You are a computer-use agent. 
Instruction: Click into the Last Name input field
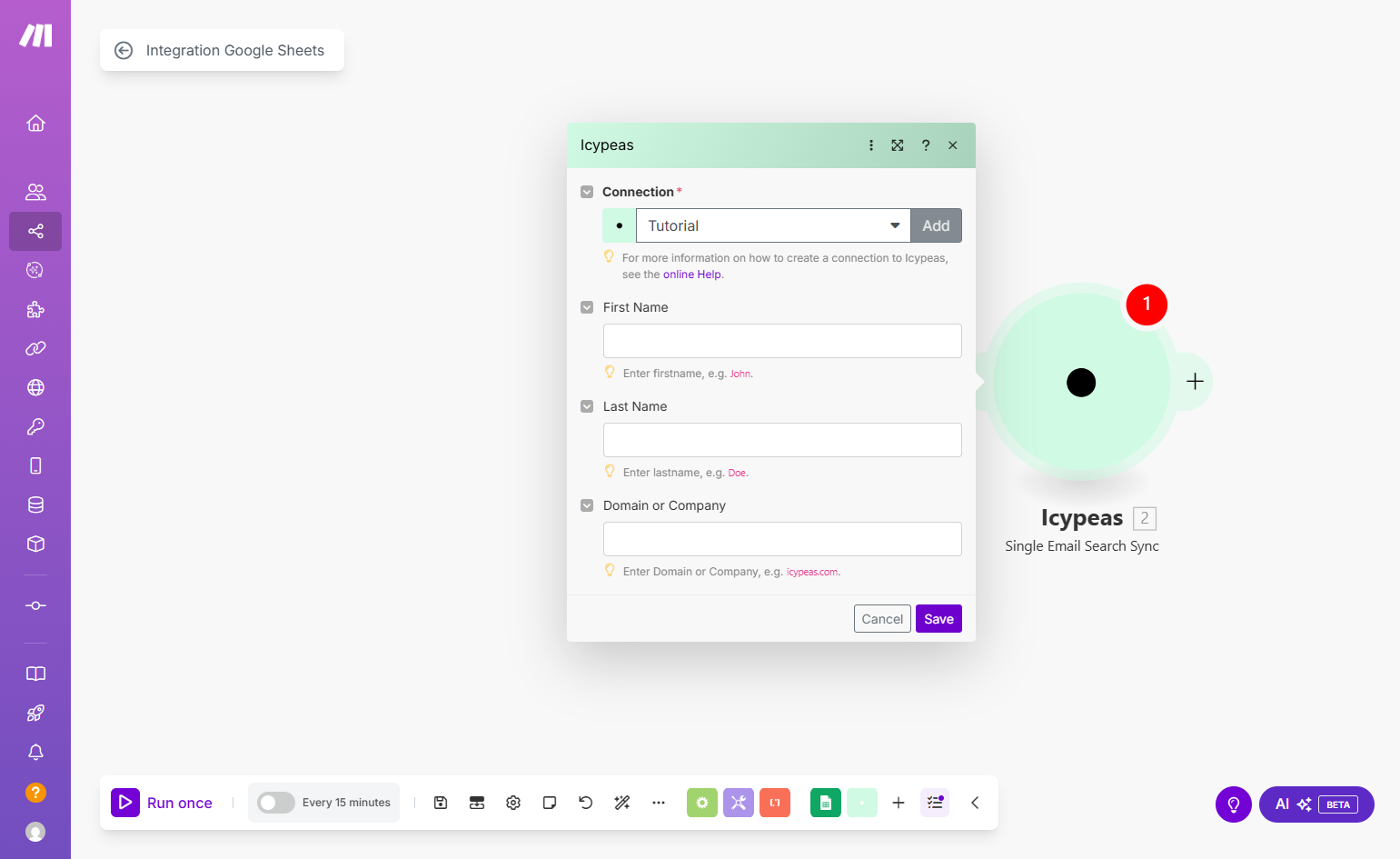tap(782, 440)
